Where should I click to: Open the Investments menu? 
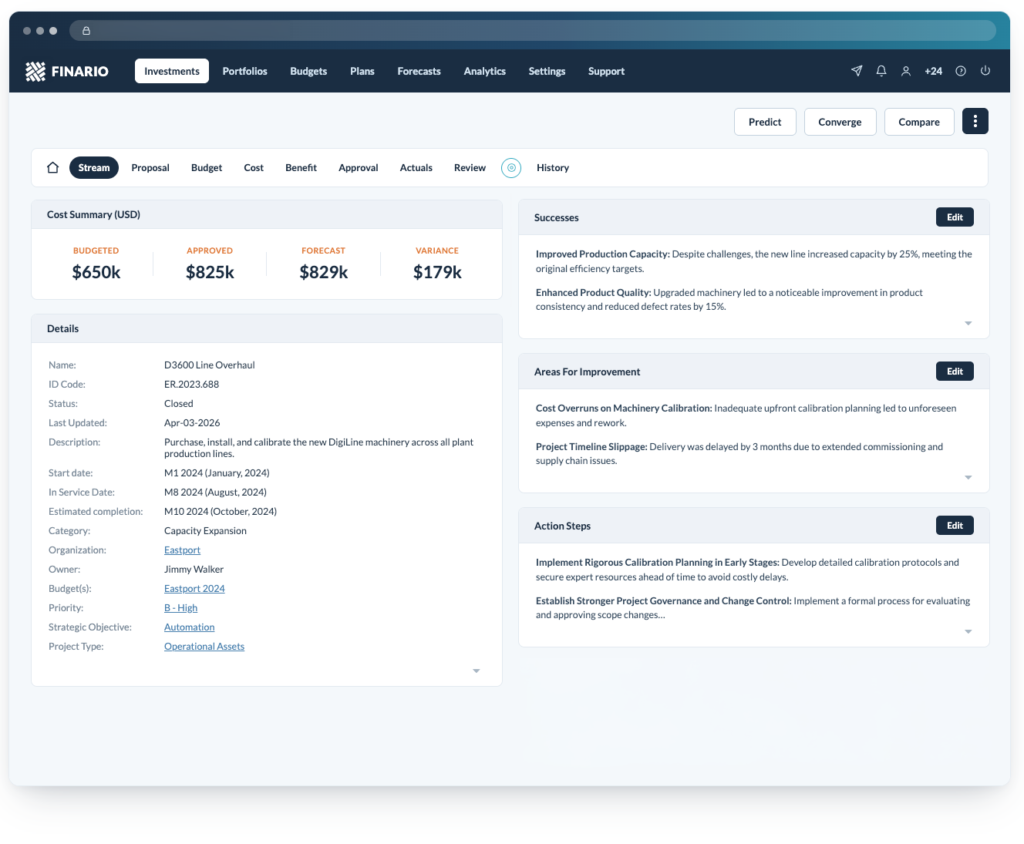172,71
